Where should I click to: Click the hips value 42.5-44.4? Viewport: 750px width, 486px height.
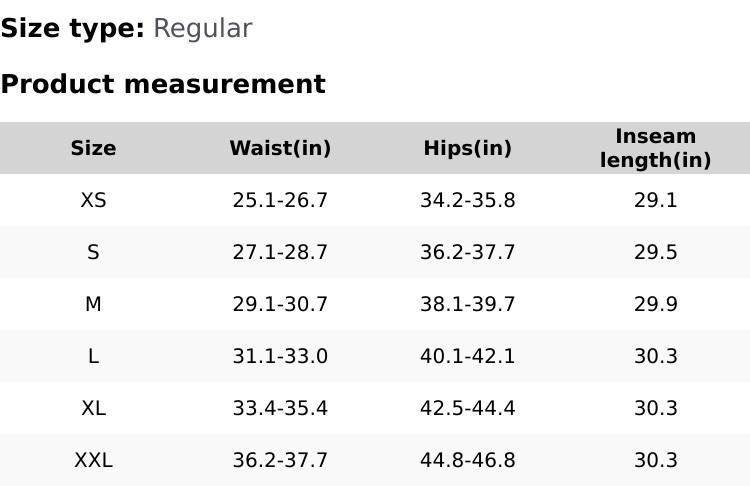click(467, 408)
